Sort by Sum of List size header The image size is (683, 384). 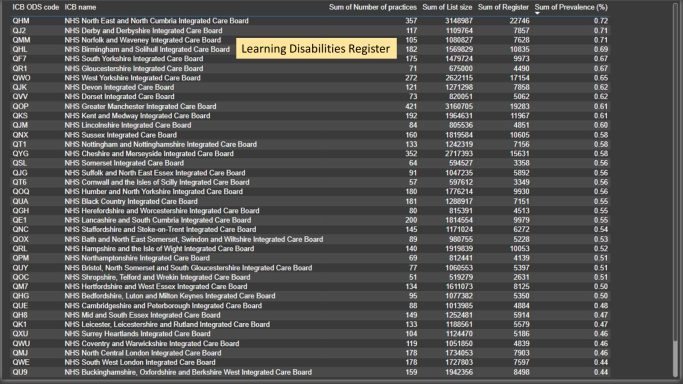[447, 7]
